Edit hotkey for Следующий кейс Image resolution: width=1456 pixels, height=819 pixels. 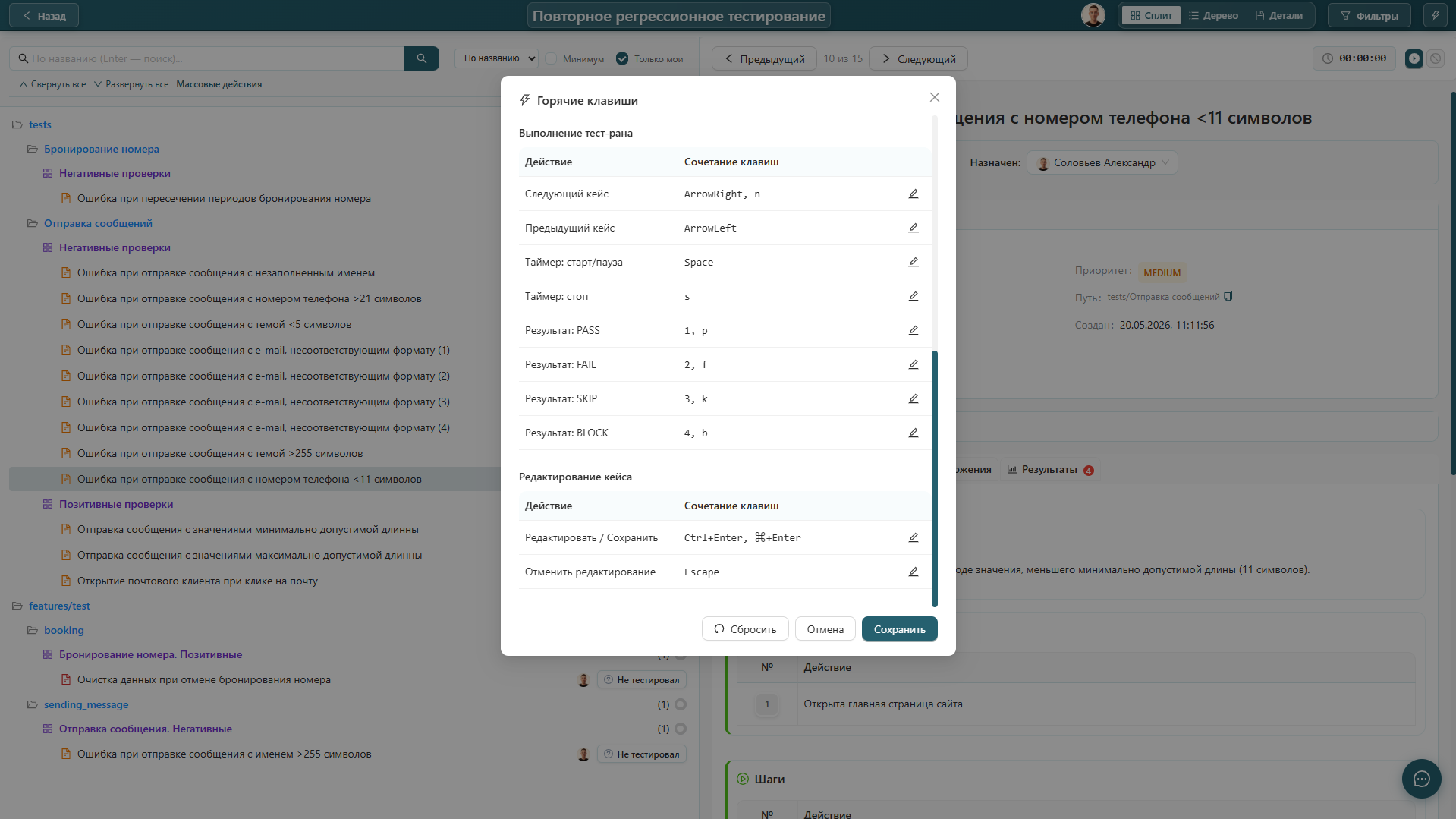point(914,194)
